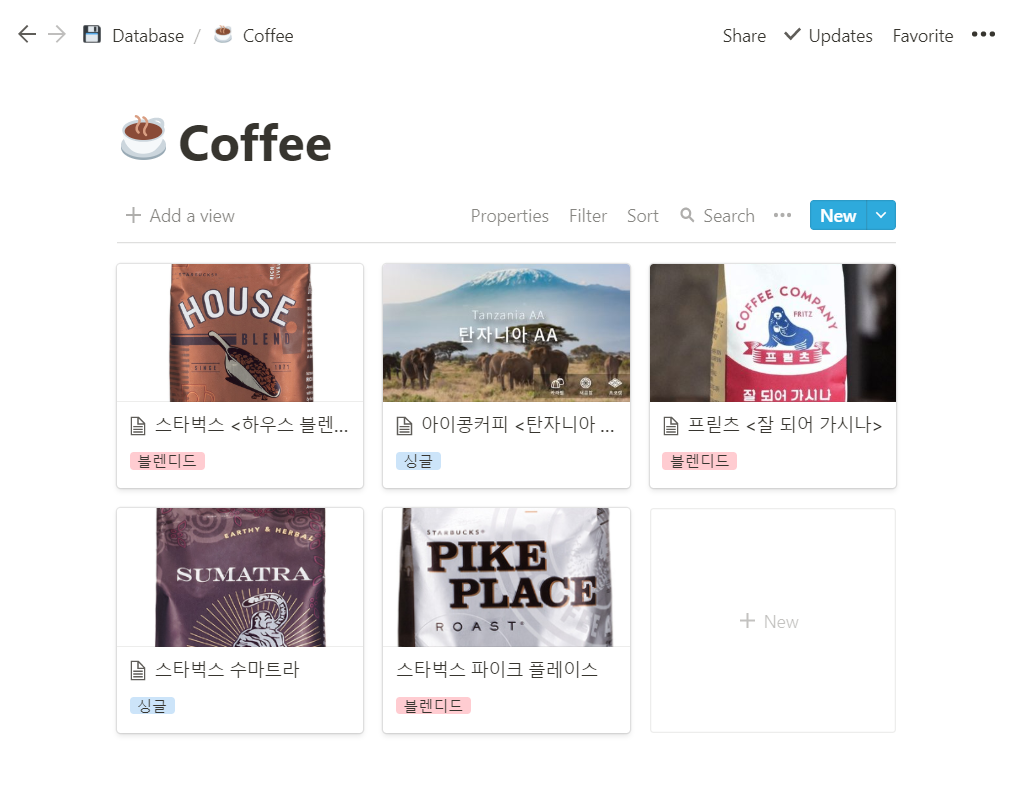Click the search magnifier icon

[687, 215]
